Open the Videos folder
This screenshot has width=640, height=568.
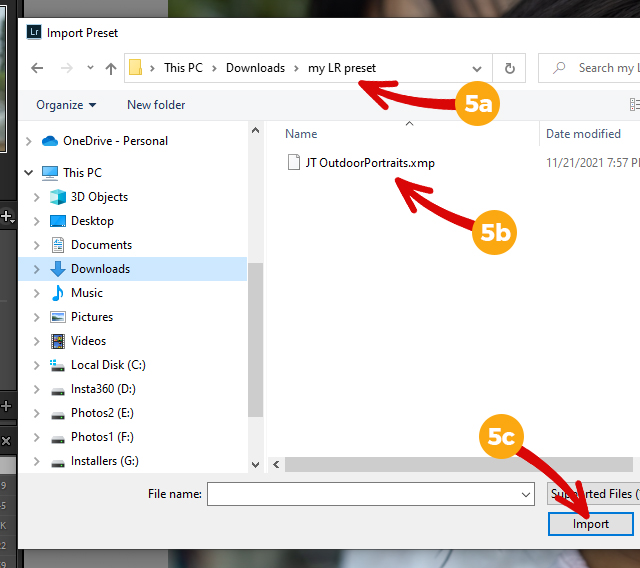89,341
